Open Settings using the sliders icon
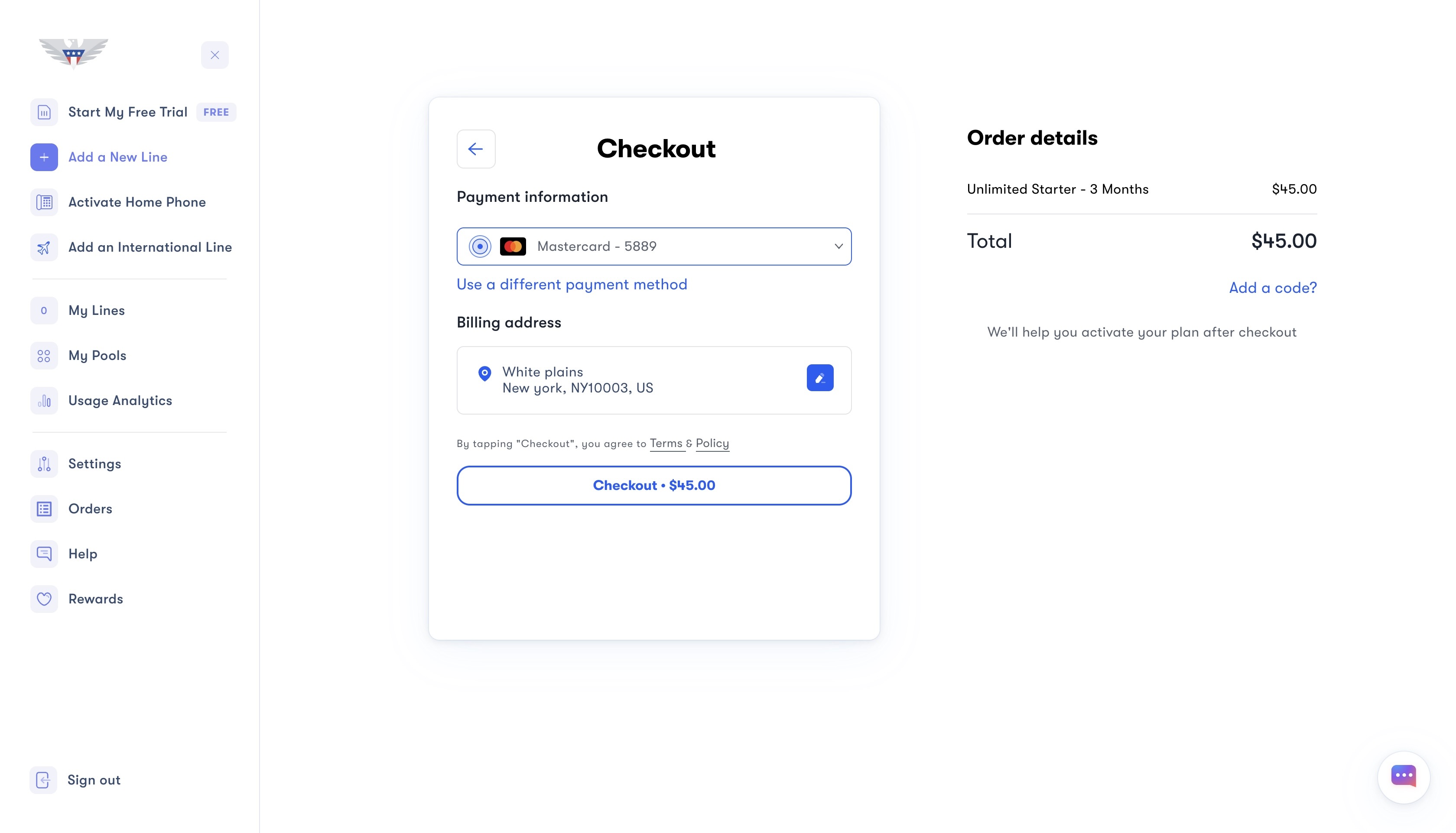The height and width of the screenshot is (833, 1456). [x=43, y=463]
